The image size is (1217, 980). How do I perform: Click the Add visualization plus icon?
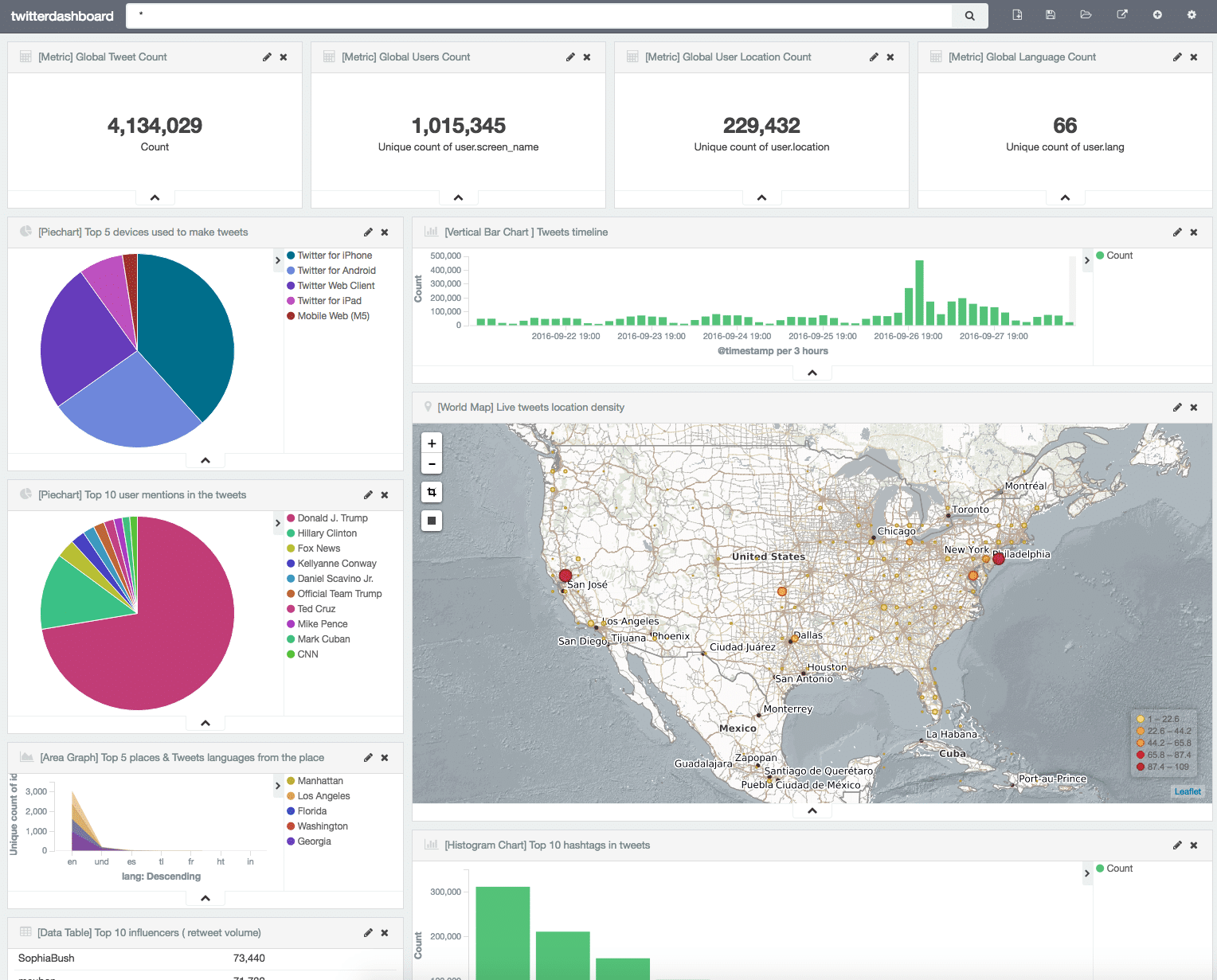(x=1157, y=15)
